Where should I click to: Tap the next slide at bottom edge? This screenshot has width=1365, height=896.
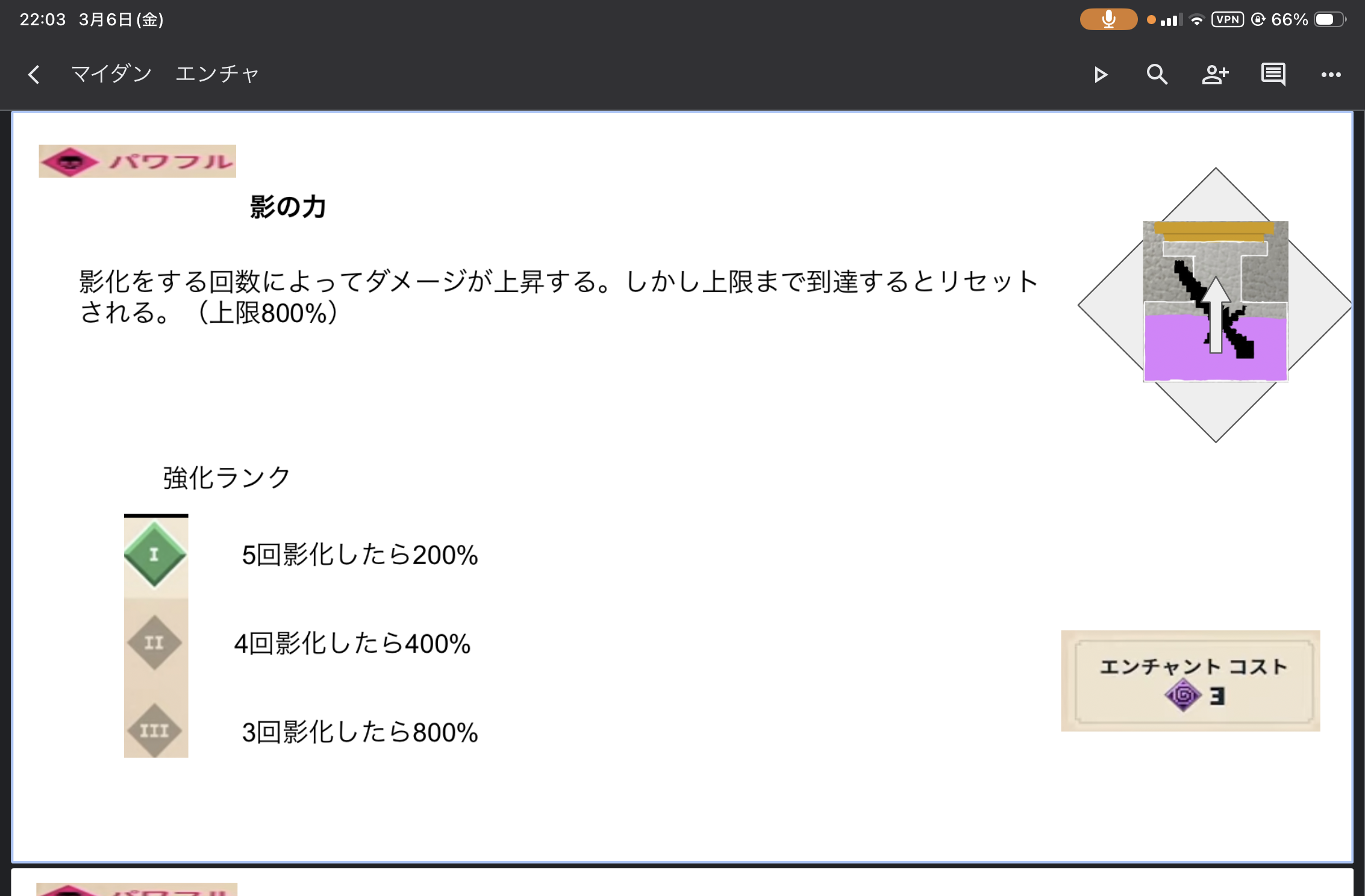tap(682, 883)
